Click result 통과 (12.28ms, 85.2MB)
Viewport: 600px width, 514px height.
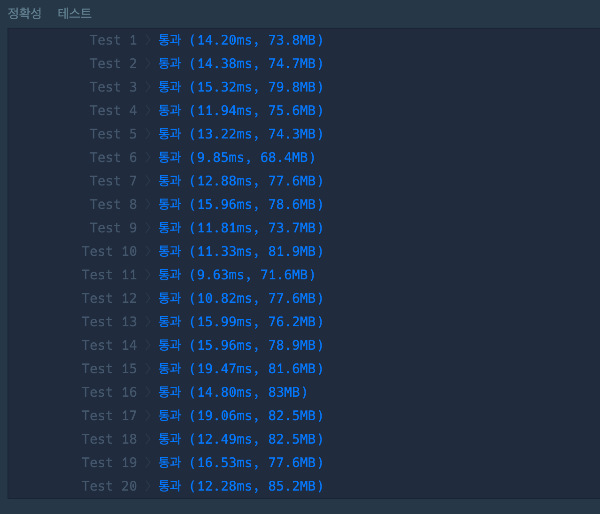(241, 486)
